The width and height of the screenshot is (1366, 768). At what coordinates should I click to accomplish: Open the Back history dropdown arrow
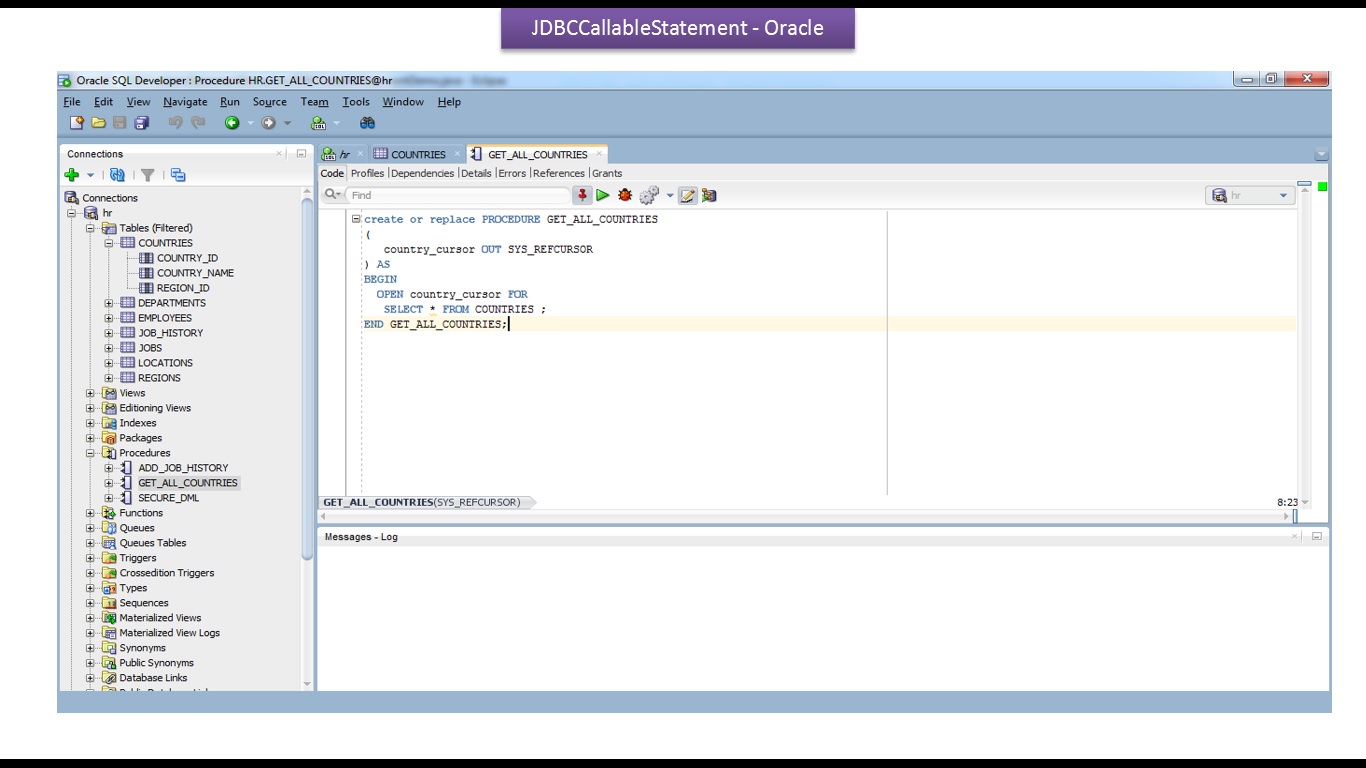point(250,123)
